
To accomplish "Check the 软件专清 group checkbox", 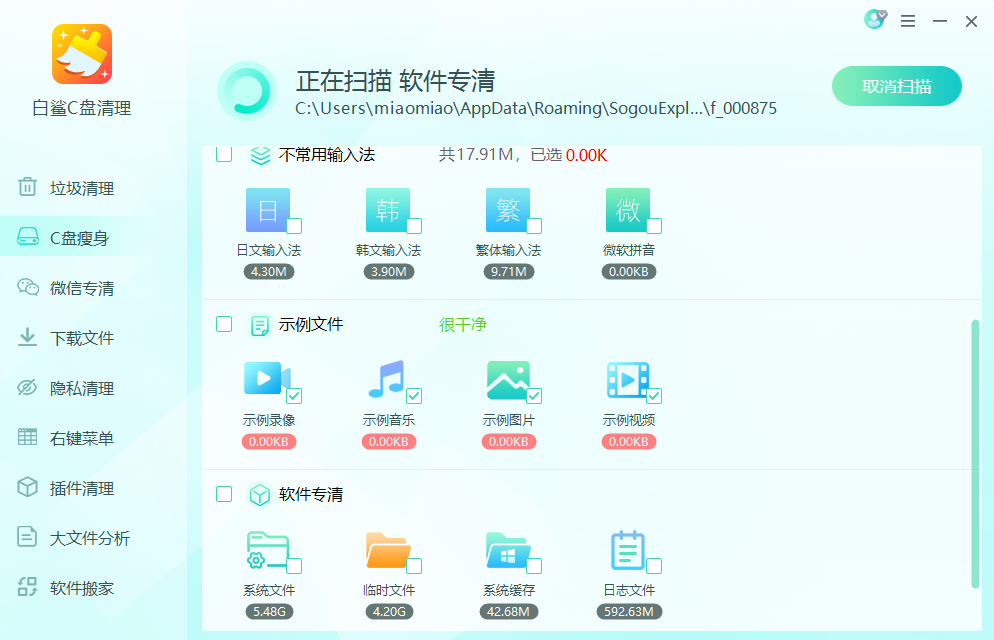I will [224, 494].
